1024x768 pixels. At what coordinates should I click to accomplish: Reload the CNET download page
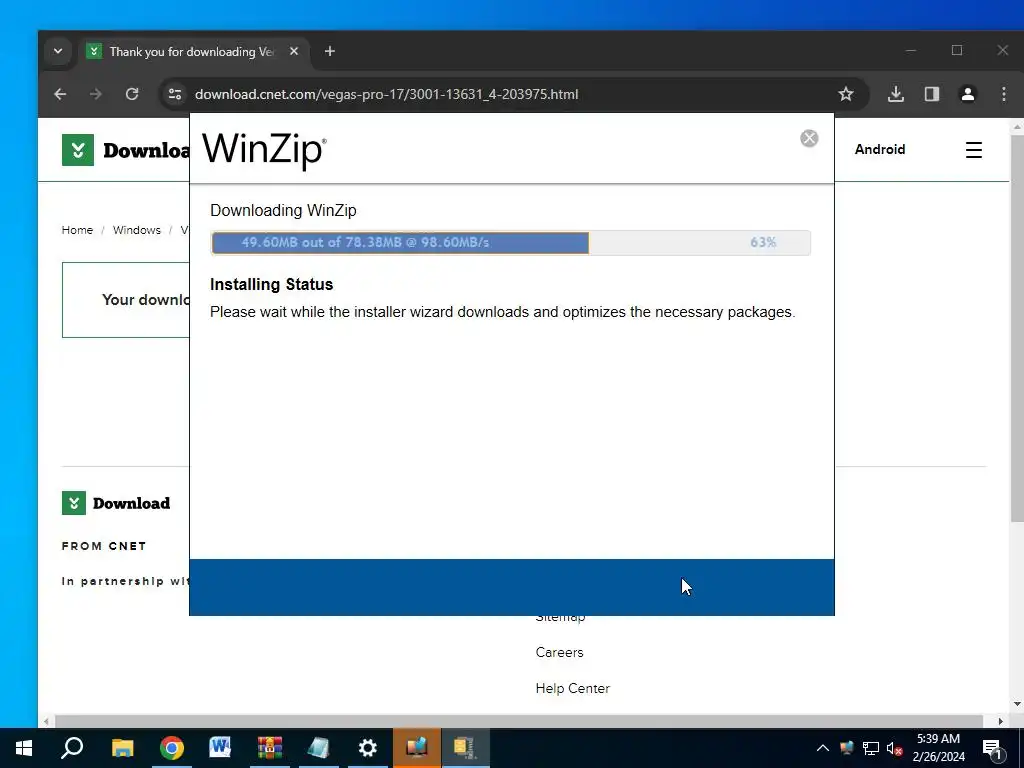132,94
